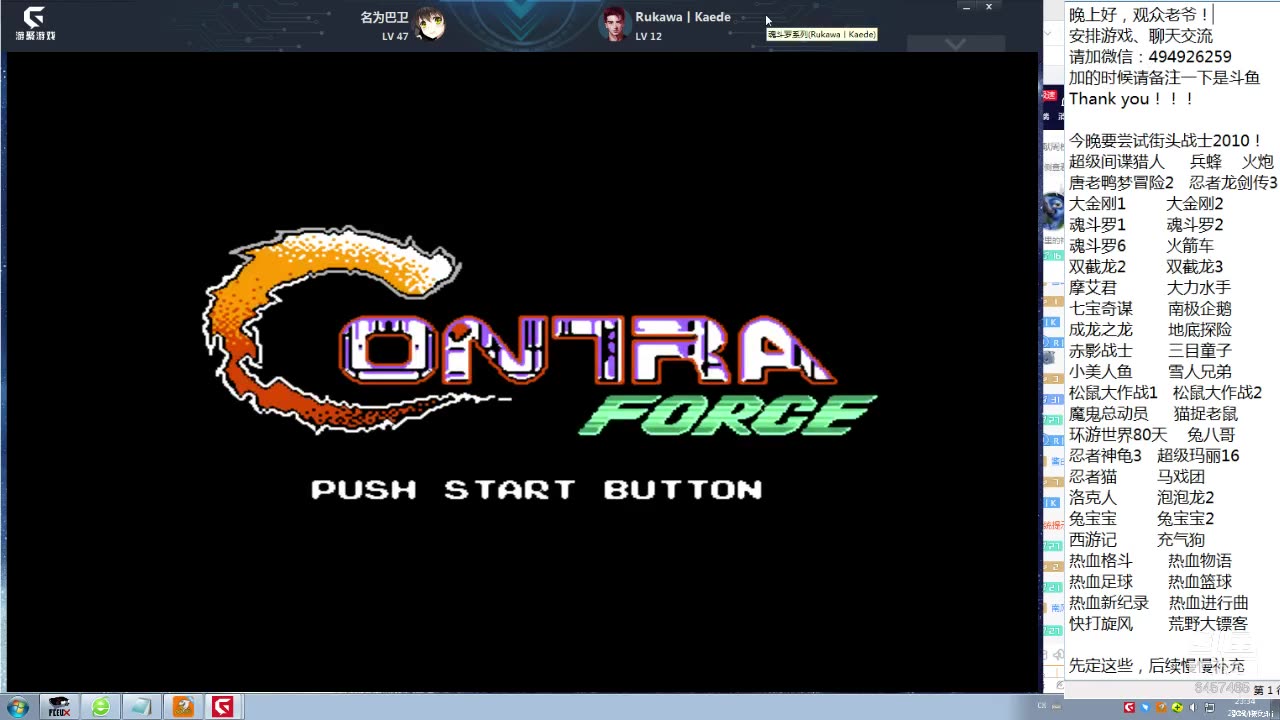Click the game entry 魔鬼总动员
1280x720 pixels.
point(1109,414)
